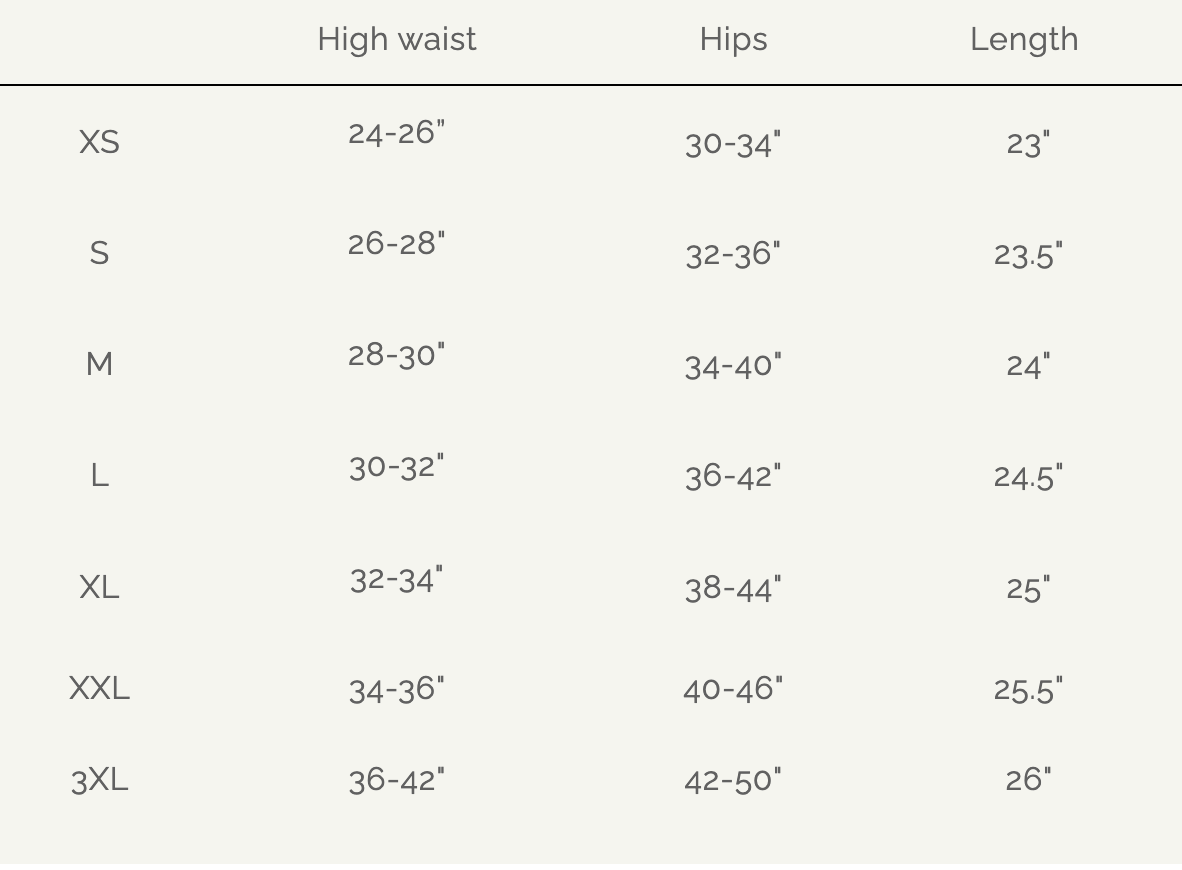Click the 30-32" high waist cell
The height and width of the screenshot is (870, 1182).
point(397,467)
